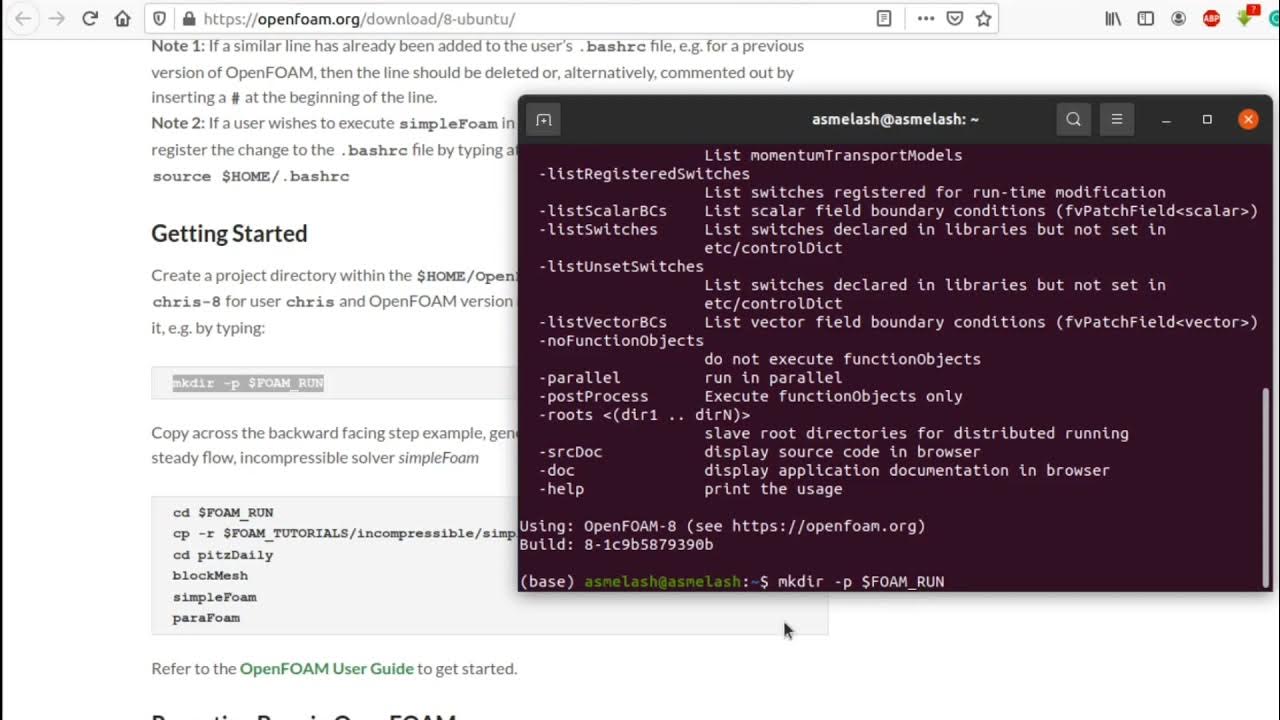Open the Firefox library icon
Image resolution: width=1280 pixels, height=720 pixels.
1113,18
